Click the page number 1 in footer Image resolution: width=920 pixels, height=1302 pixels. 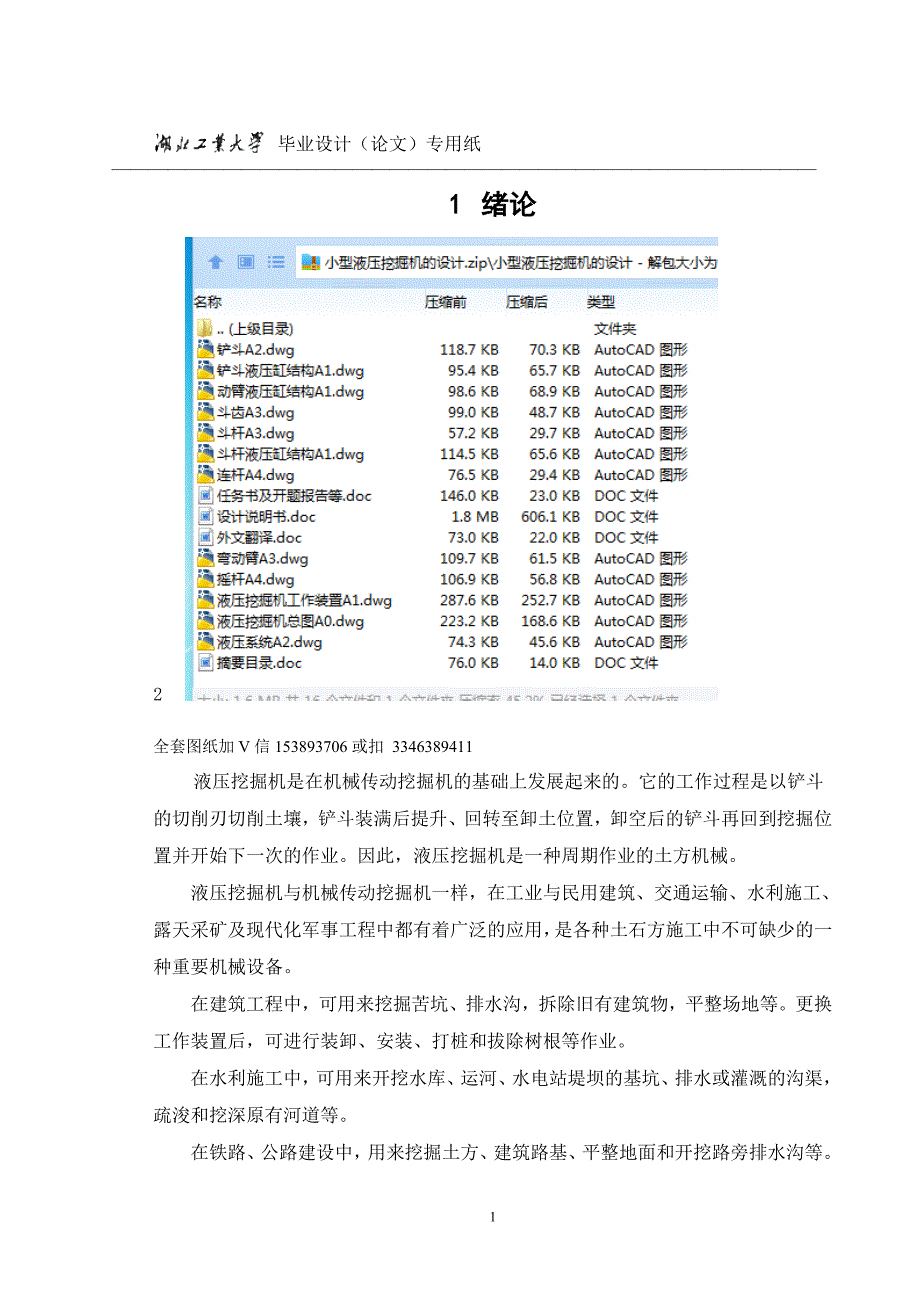[x=492, y=1217]
